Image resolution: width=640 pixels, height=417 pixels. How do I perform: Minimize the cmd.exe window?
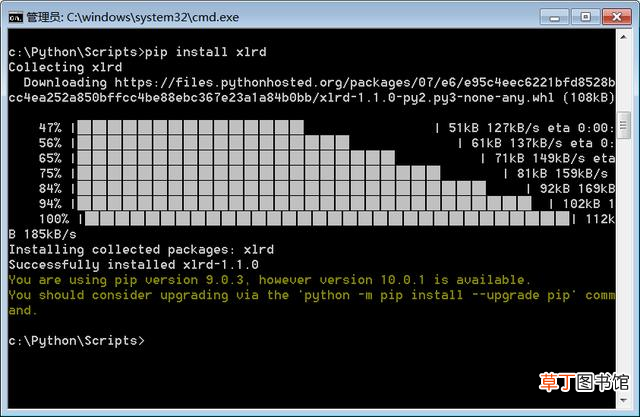[x=554, y=17]
